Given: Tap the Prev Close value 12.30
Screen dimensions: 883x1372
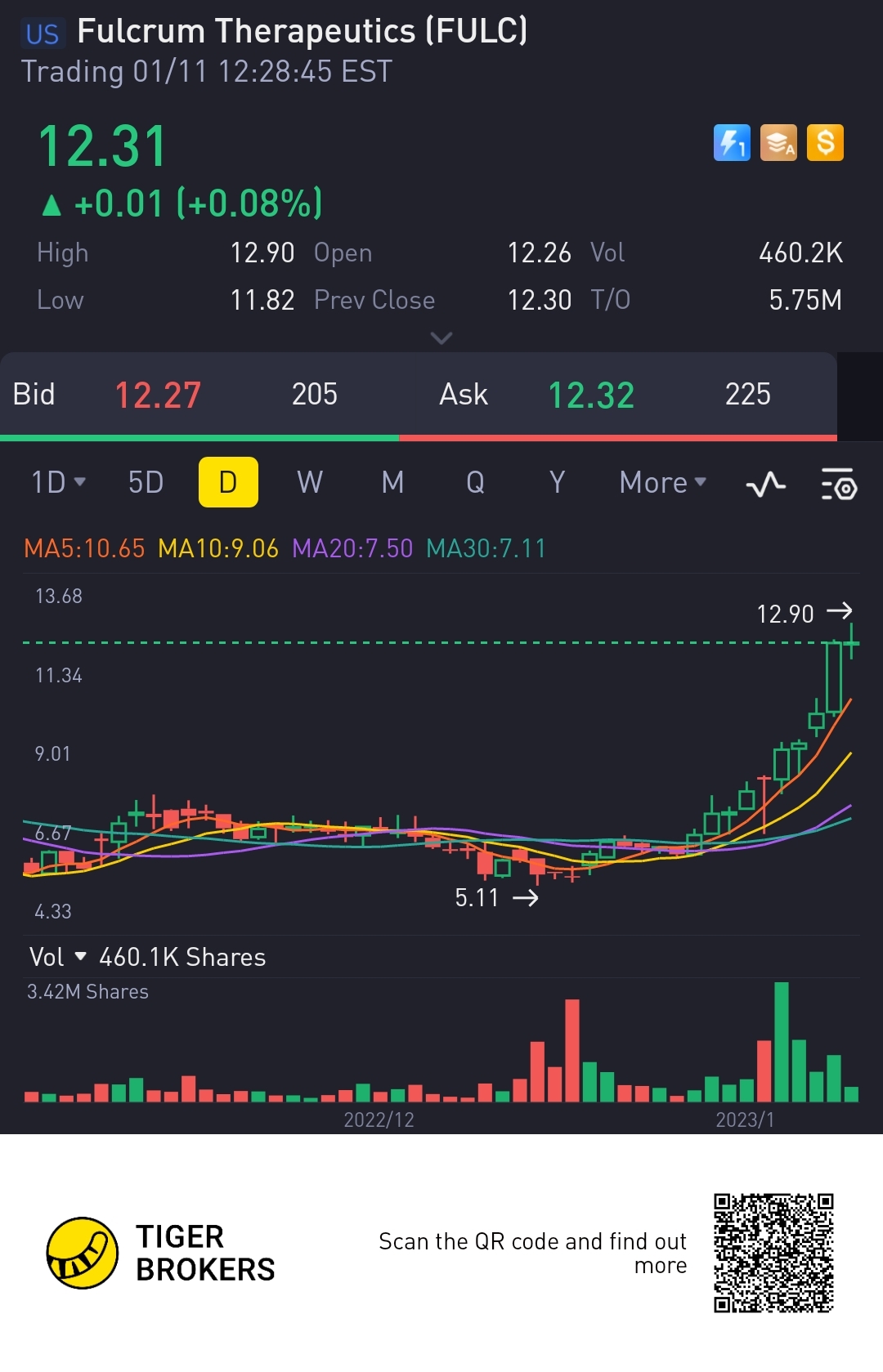Looking at the screenshot, I should [x=539, y=301].
